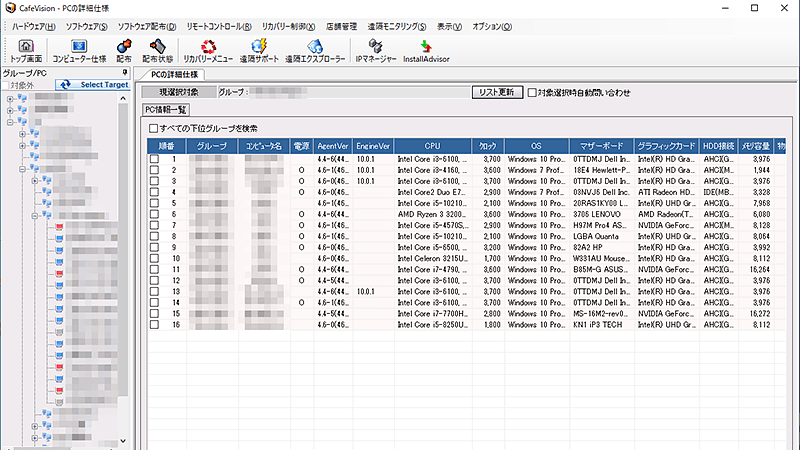800x450 pixels.
Task: Open the 店舗管理 menu
Action: [341, 27]
